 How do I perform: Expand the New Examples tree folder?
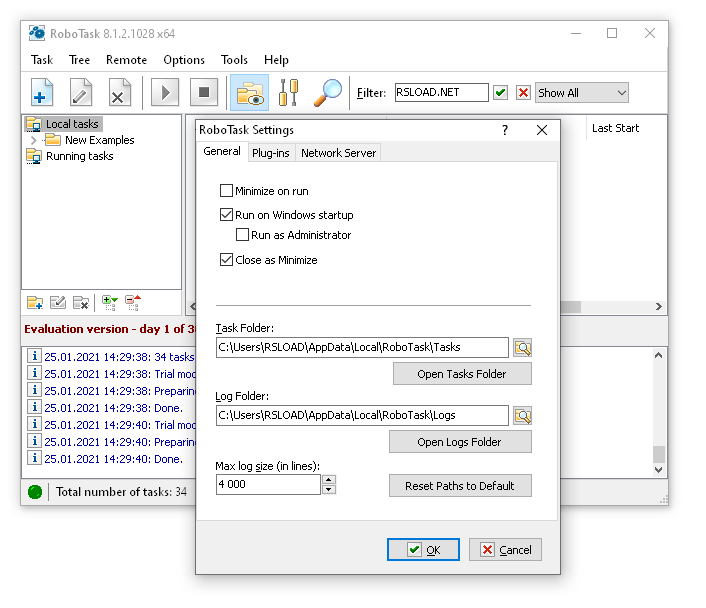click(x=33, y=140)
